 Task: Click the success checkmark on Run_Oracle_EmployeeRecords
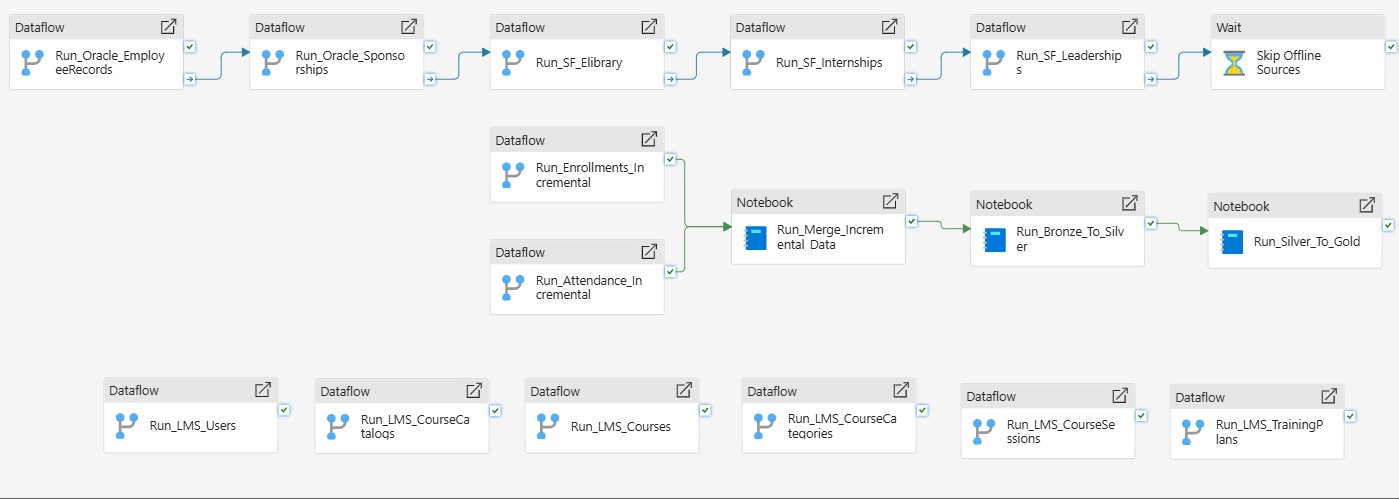coord(190,46)
